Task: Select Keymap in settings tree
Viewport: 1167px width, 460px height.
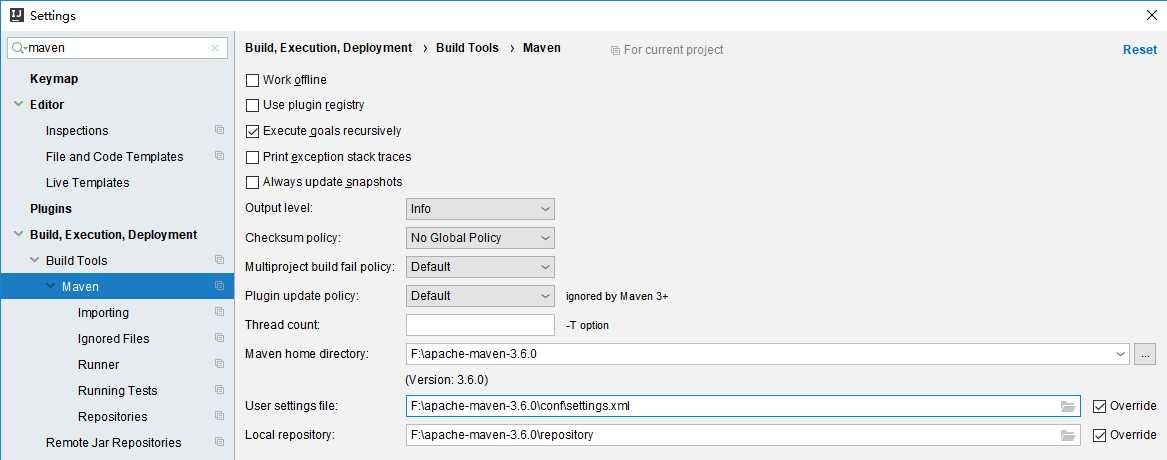Action: coord(54,79)
